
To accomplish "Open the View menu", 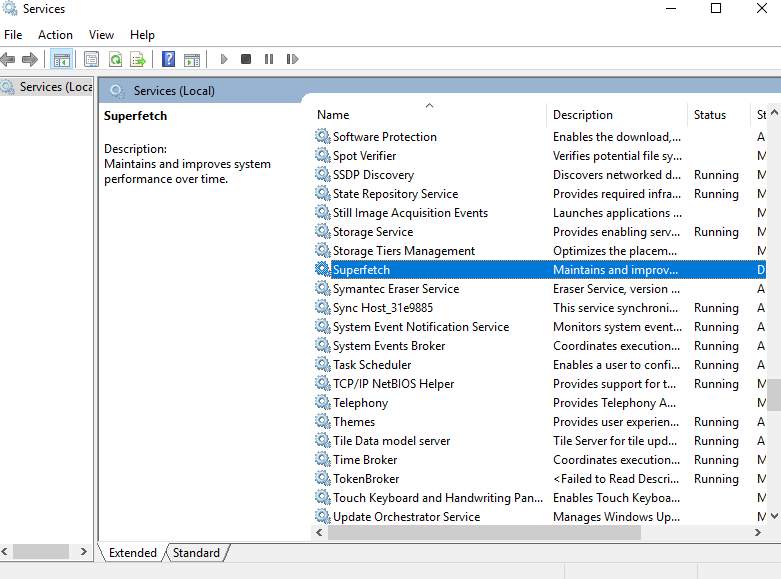I will coord(101,35).
